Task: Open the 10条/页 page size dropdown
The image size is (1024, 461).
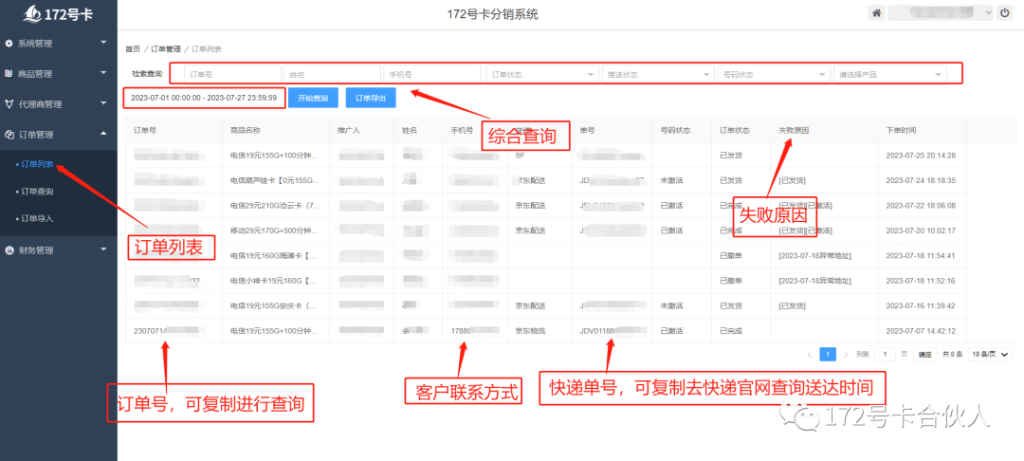Action: click(x=990, y=355)
